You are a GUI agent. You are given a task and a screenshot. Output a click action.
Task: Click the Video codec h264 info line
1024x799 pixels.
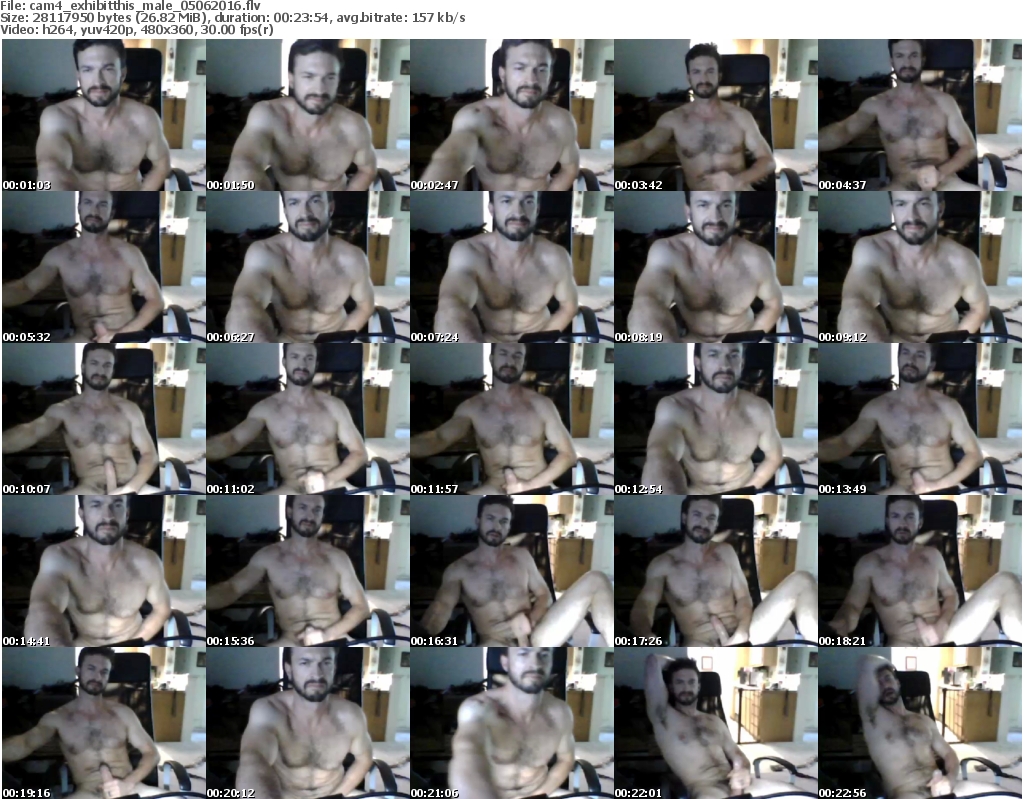136,30
